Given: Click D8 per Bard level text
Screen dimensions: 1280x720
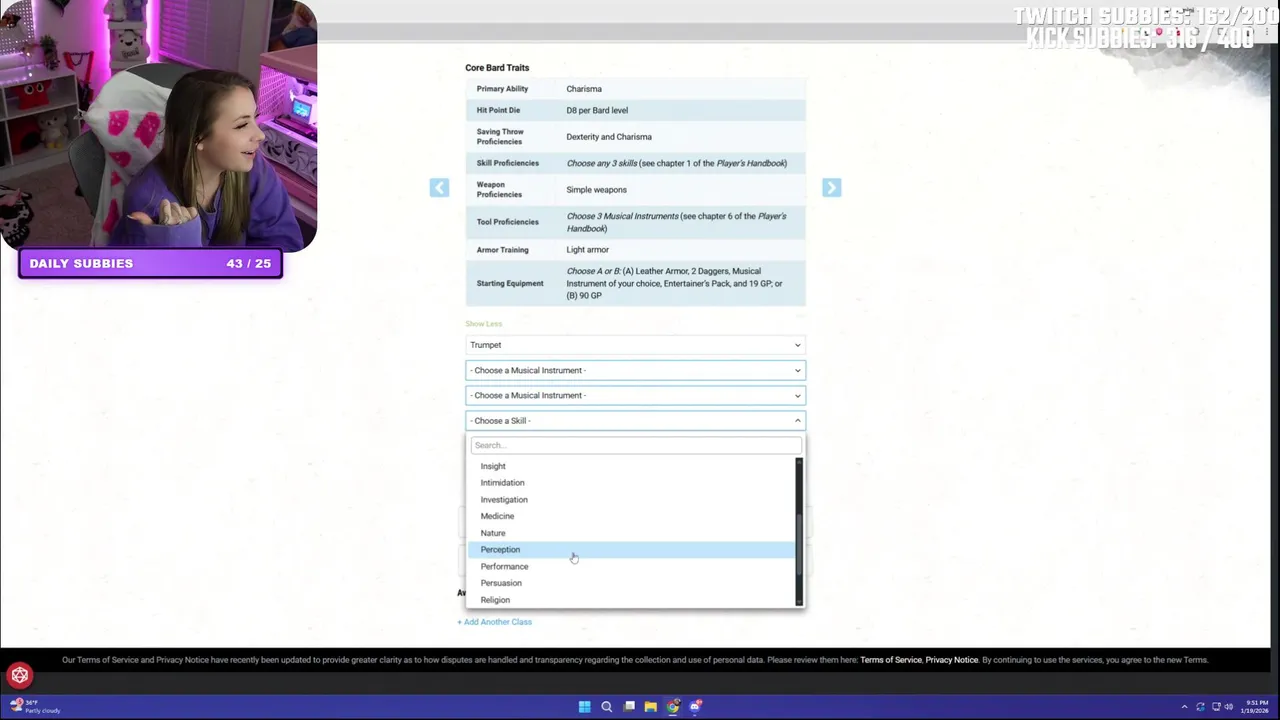Looking at the screenshot, I should [597, 111].
